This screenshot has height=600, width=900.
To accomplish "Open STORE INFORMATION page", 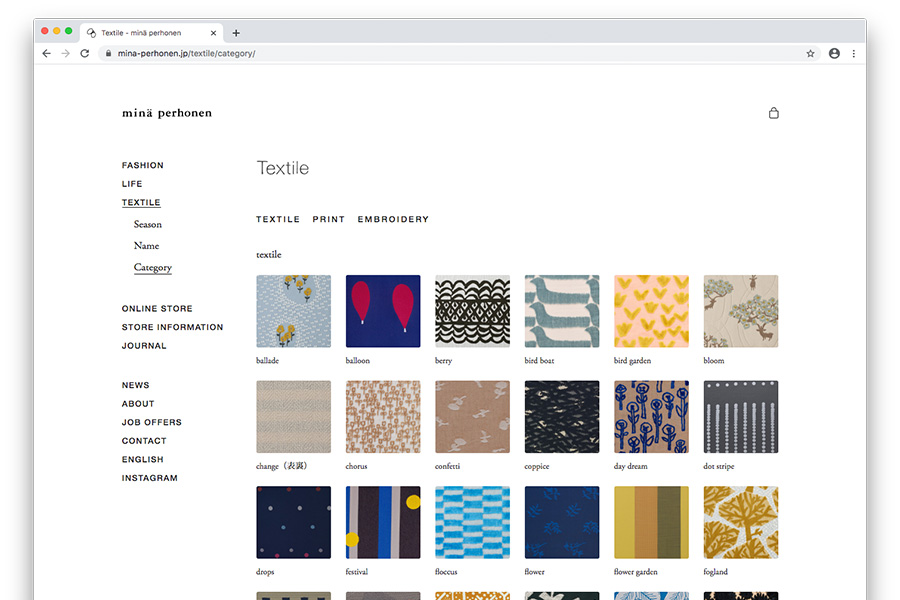I will [x=172, y=327].
